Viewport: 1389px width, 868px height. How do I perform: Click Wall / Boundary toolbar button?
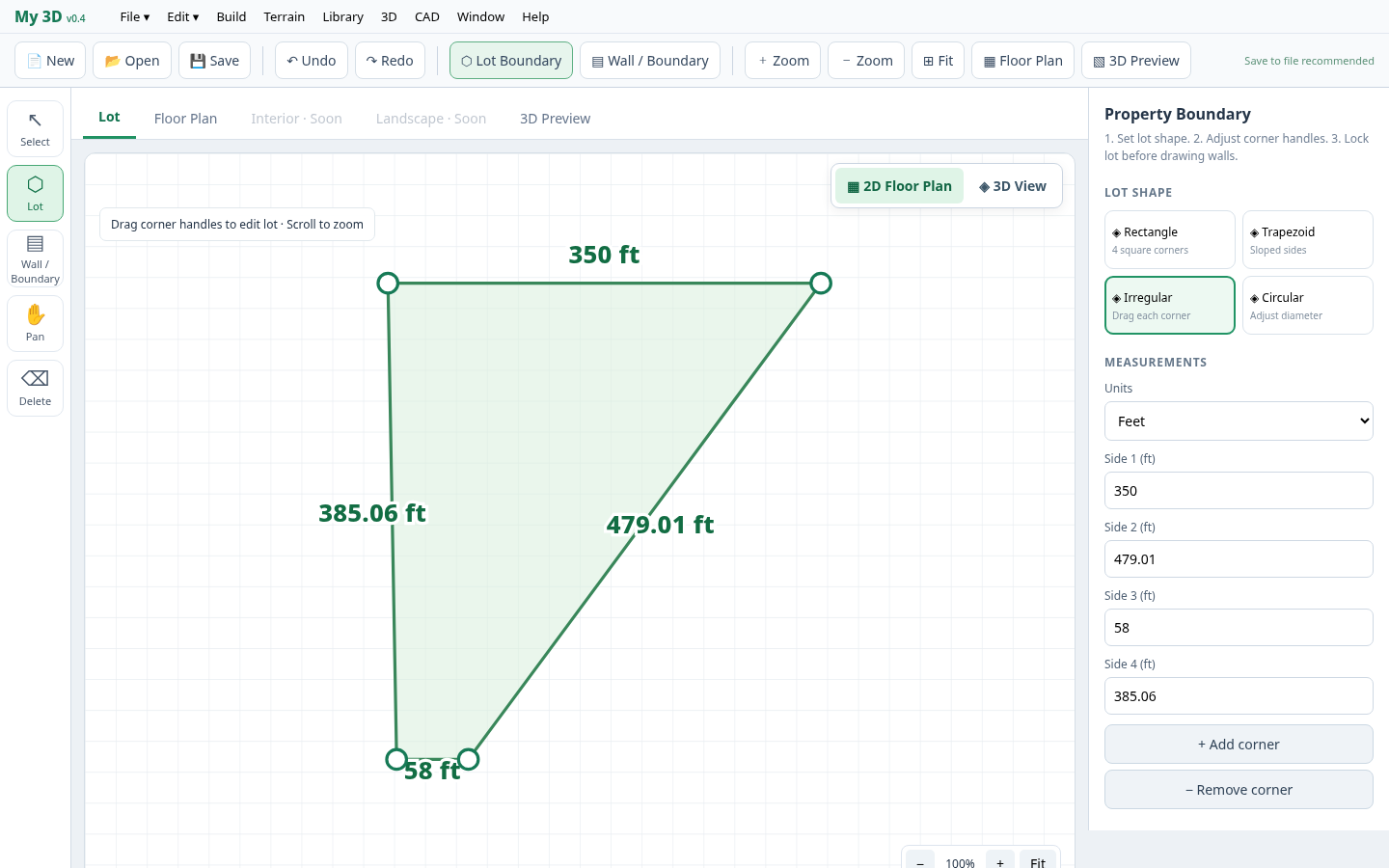[650, 60]
